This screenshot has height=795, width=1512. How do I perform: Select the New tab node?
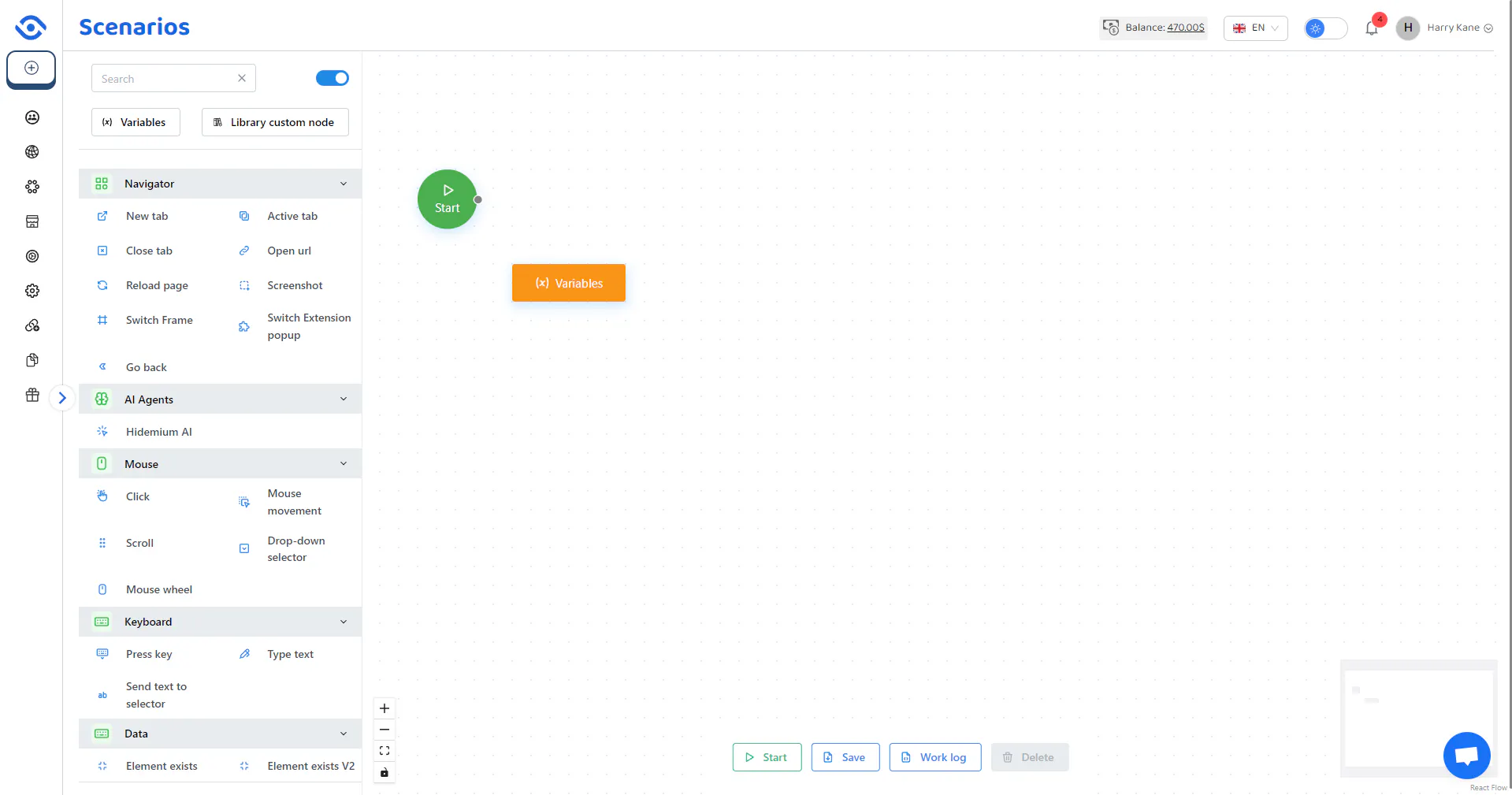point(147,216)
